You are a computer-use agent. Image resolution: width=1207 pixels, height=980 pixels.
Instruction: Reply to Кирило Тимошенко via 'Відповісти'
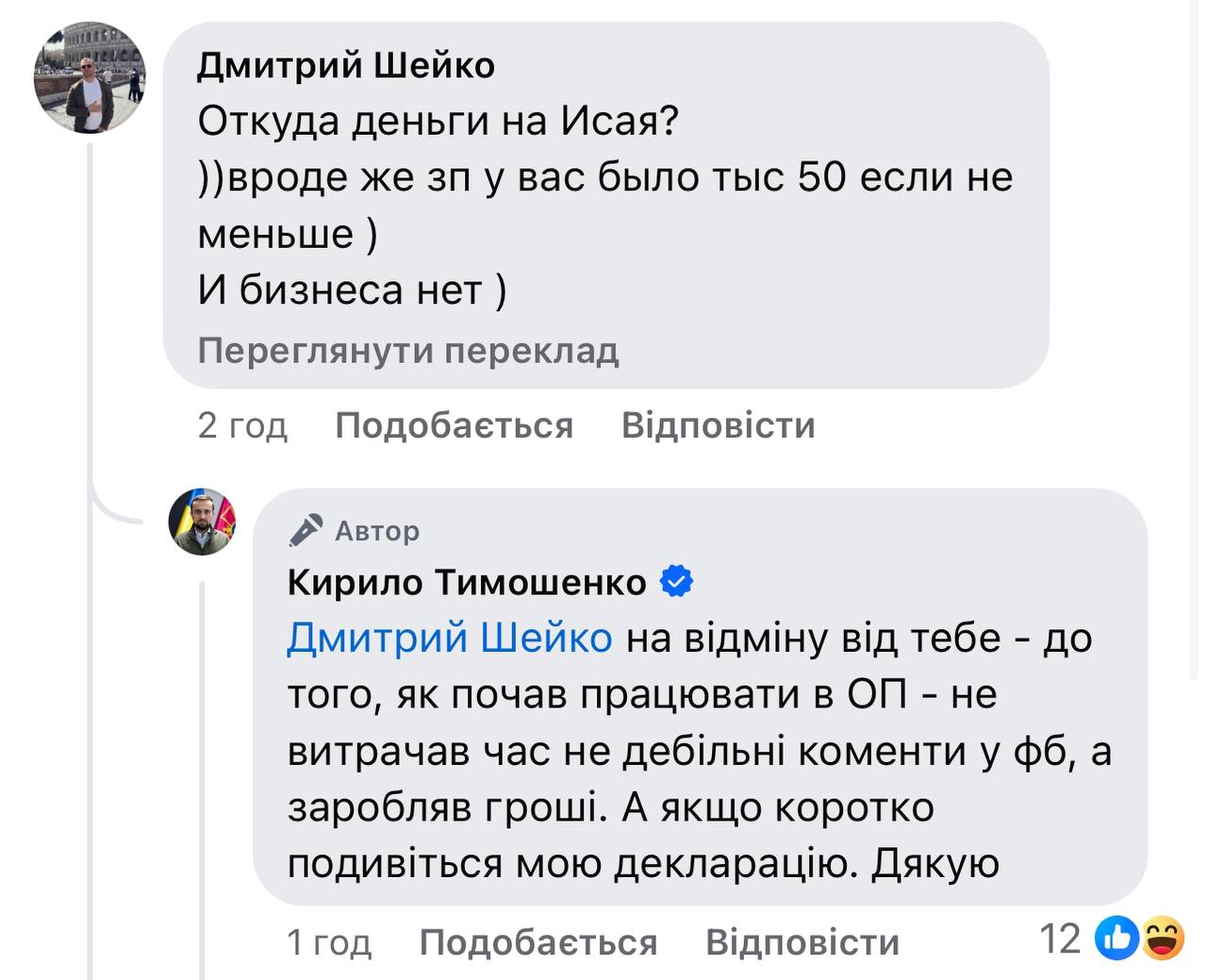(x=802, y=941)
